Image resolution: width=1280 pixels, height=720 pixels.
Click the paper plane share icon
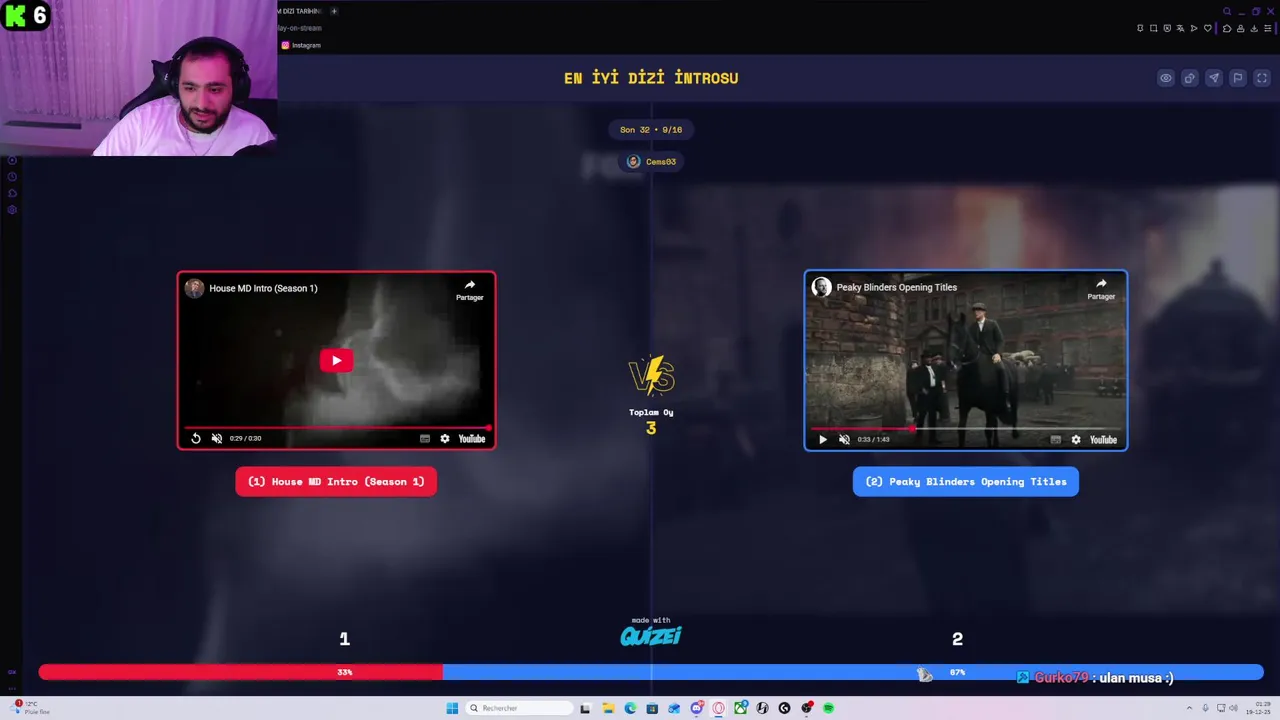(x=1214, y=78)
